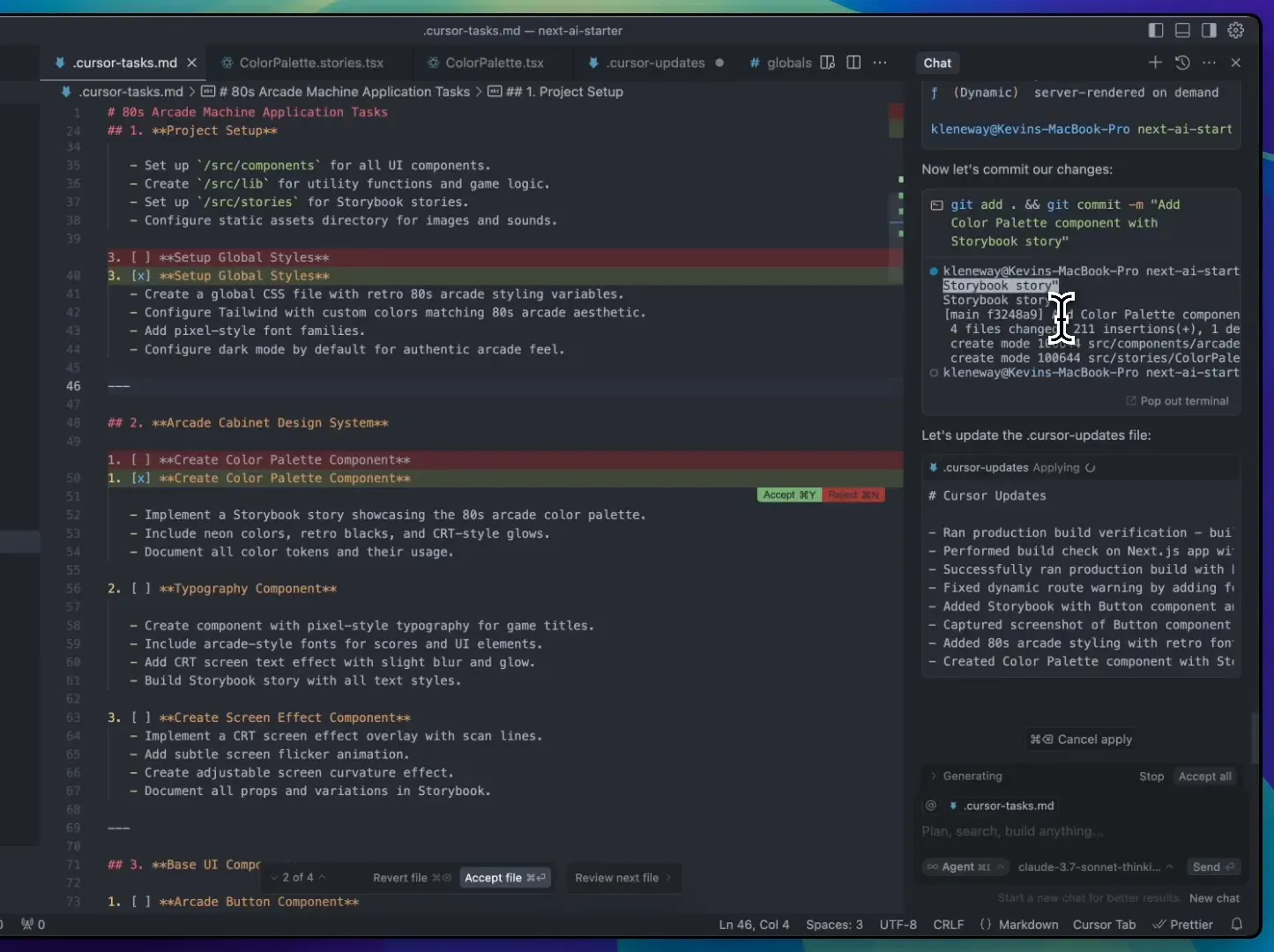This screenshot has height=952, width=1274.
Task: Expand the Generating section chevron
Action: (x=933, y=777)
